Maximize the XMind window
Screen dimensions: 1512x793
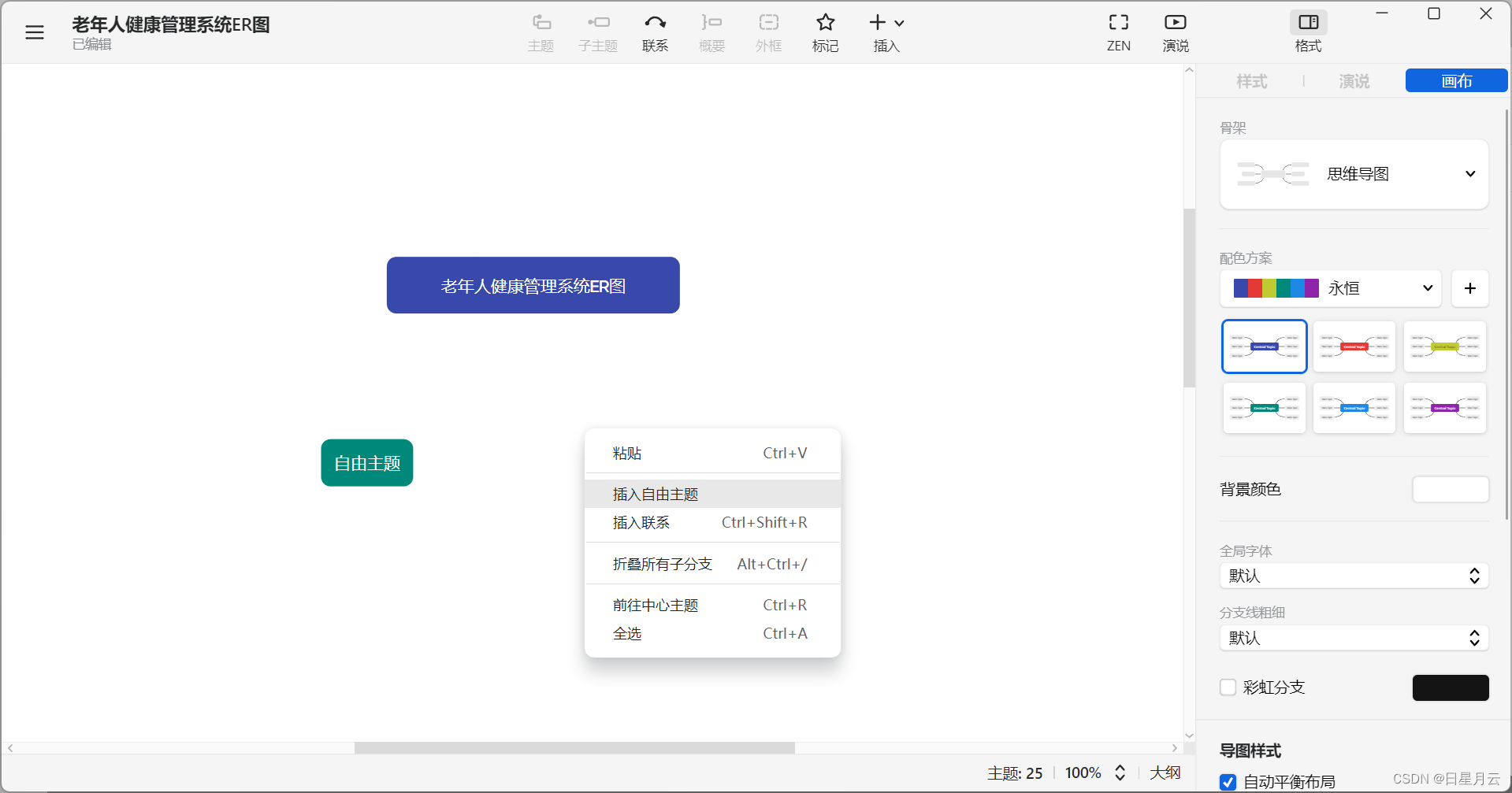1434,13
